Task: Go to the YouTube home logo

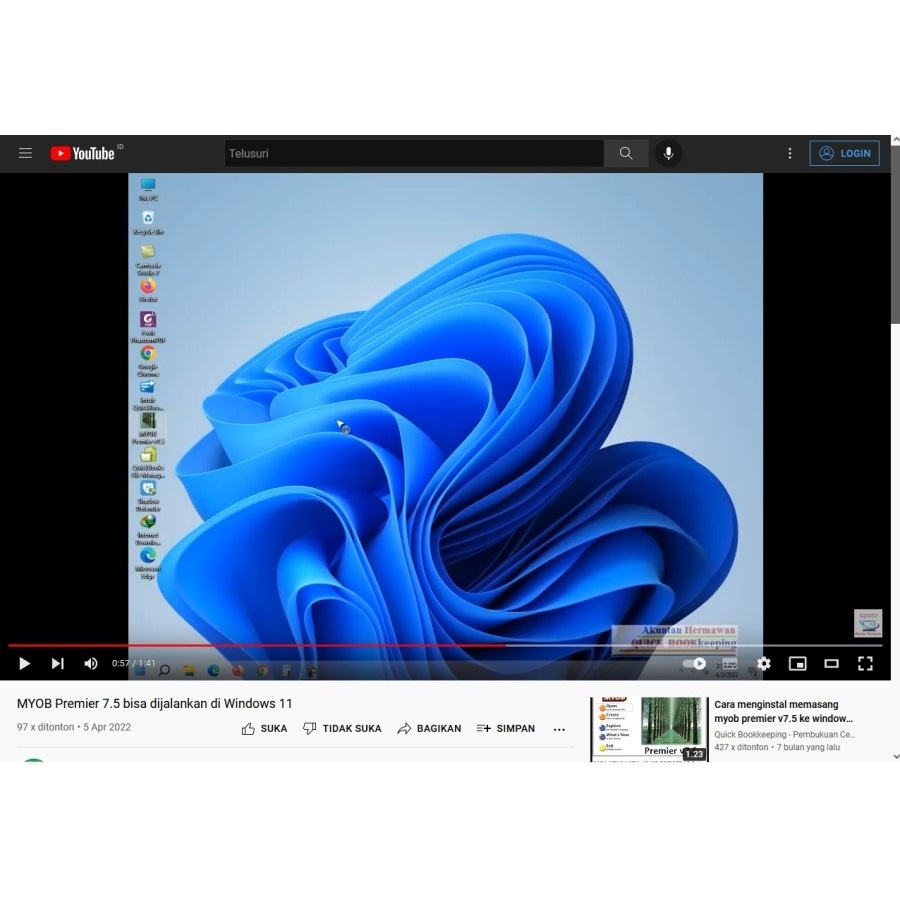Action: tap(83, 153)
